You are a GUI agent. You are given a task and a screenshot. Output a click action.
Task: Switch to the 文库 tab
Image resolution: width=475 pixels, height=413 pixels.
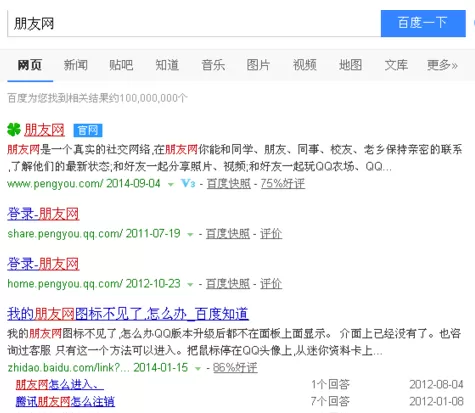(x=396, y=65)
